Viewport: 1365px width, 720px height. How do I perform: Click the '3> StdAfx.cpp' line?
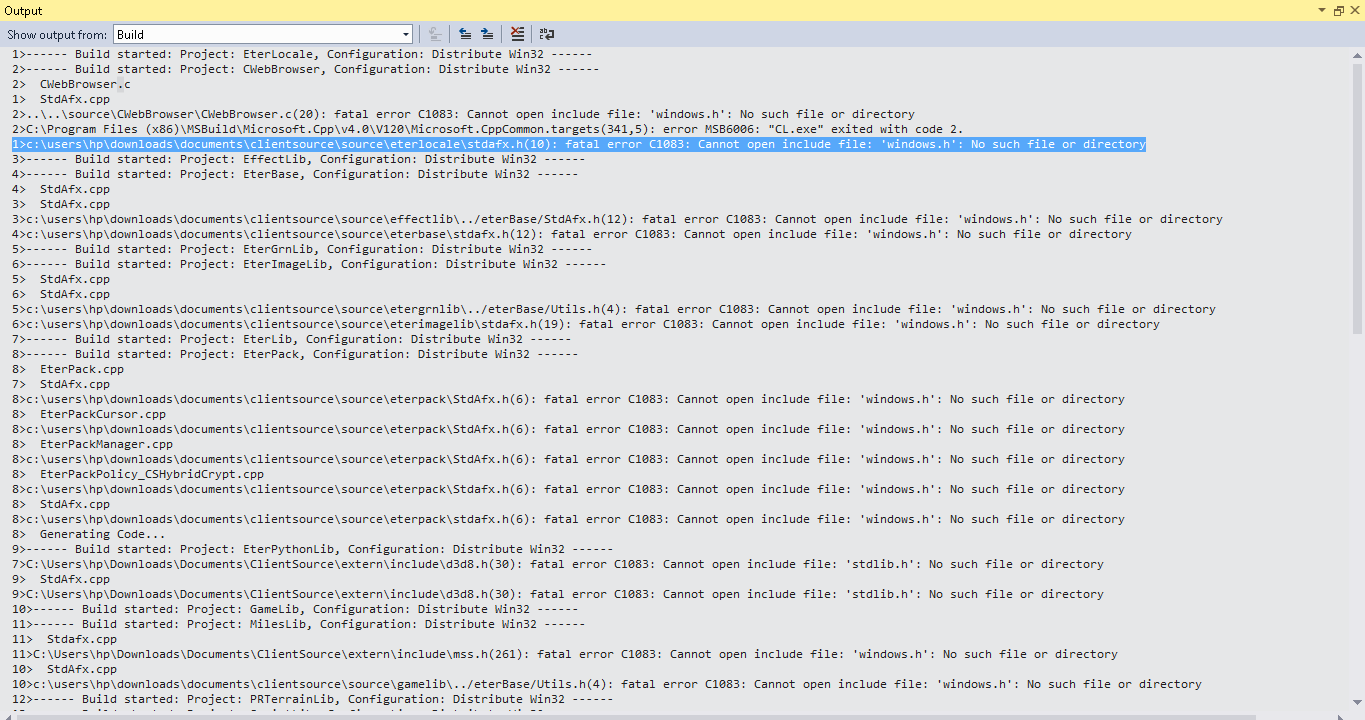(61, 204)
